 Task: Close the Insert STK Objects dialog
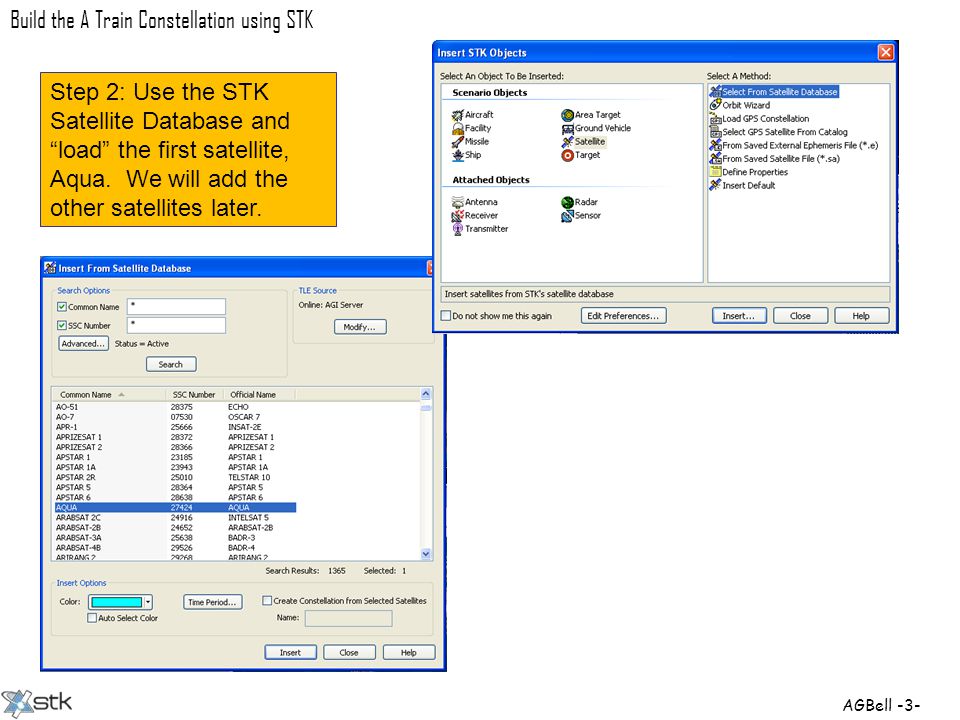885,53
